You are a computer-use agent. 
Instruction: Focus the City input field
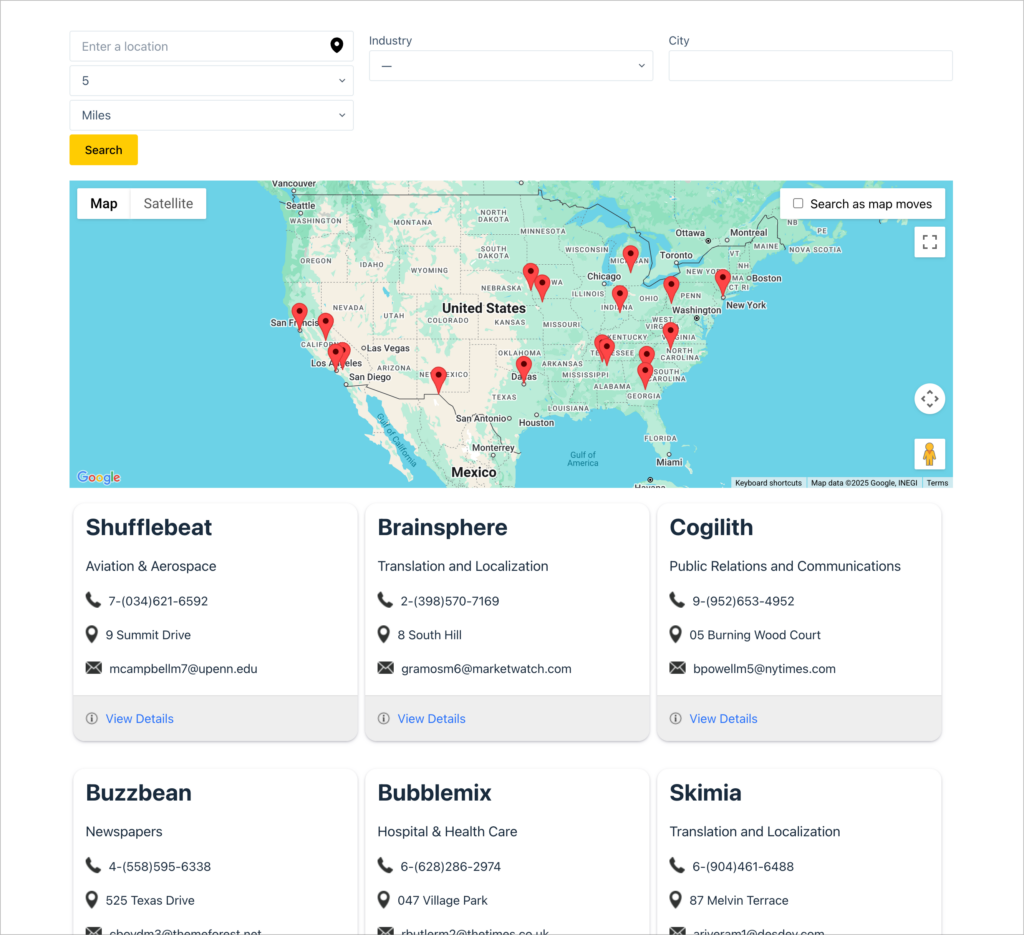pos(810,66)
